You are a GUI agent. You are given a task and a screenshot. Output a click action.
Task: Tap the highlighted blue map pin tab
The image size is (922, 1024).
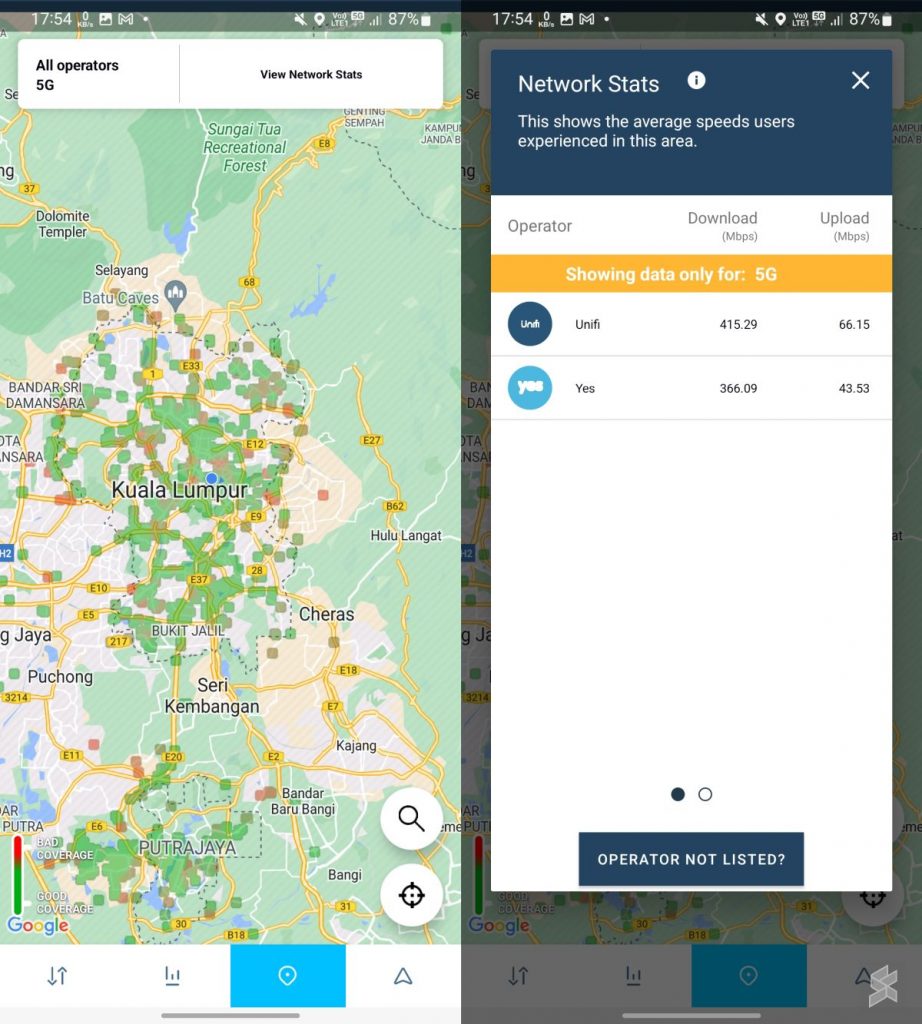click(287, 976)
